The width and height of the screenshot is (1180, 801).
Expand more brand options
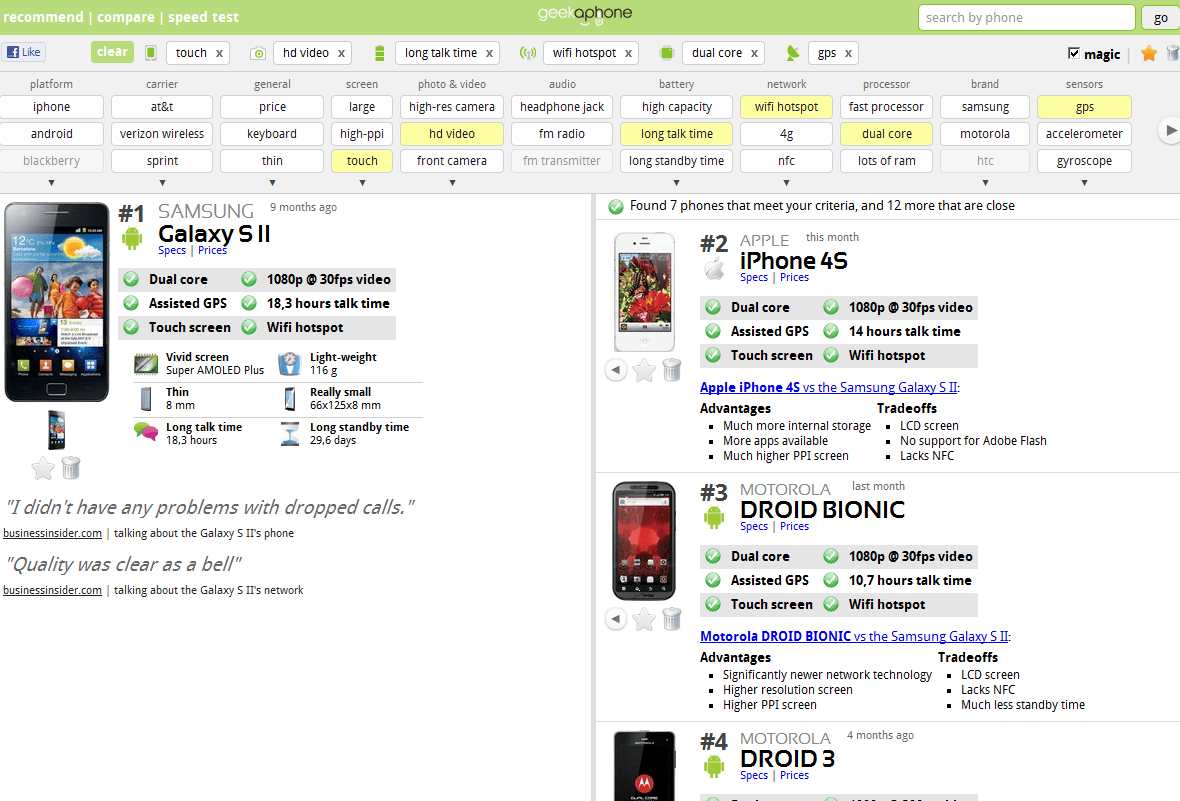click(x=985, y=182)
